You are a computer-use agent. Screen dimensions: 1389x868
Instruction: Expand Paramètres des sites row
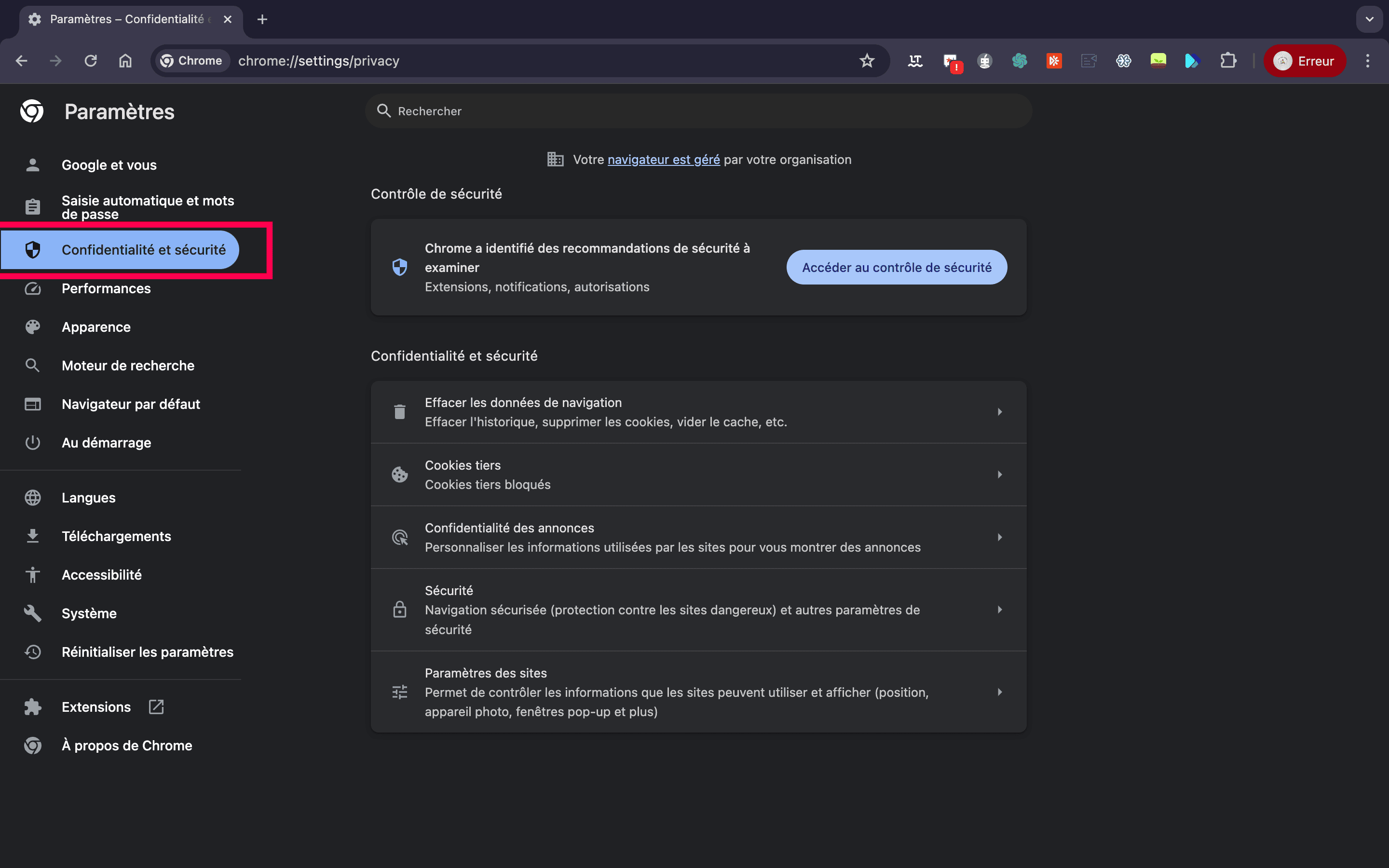(999, 692)
